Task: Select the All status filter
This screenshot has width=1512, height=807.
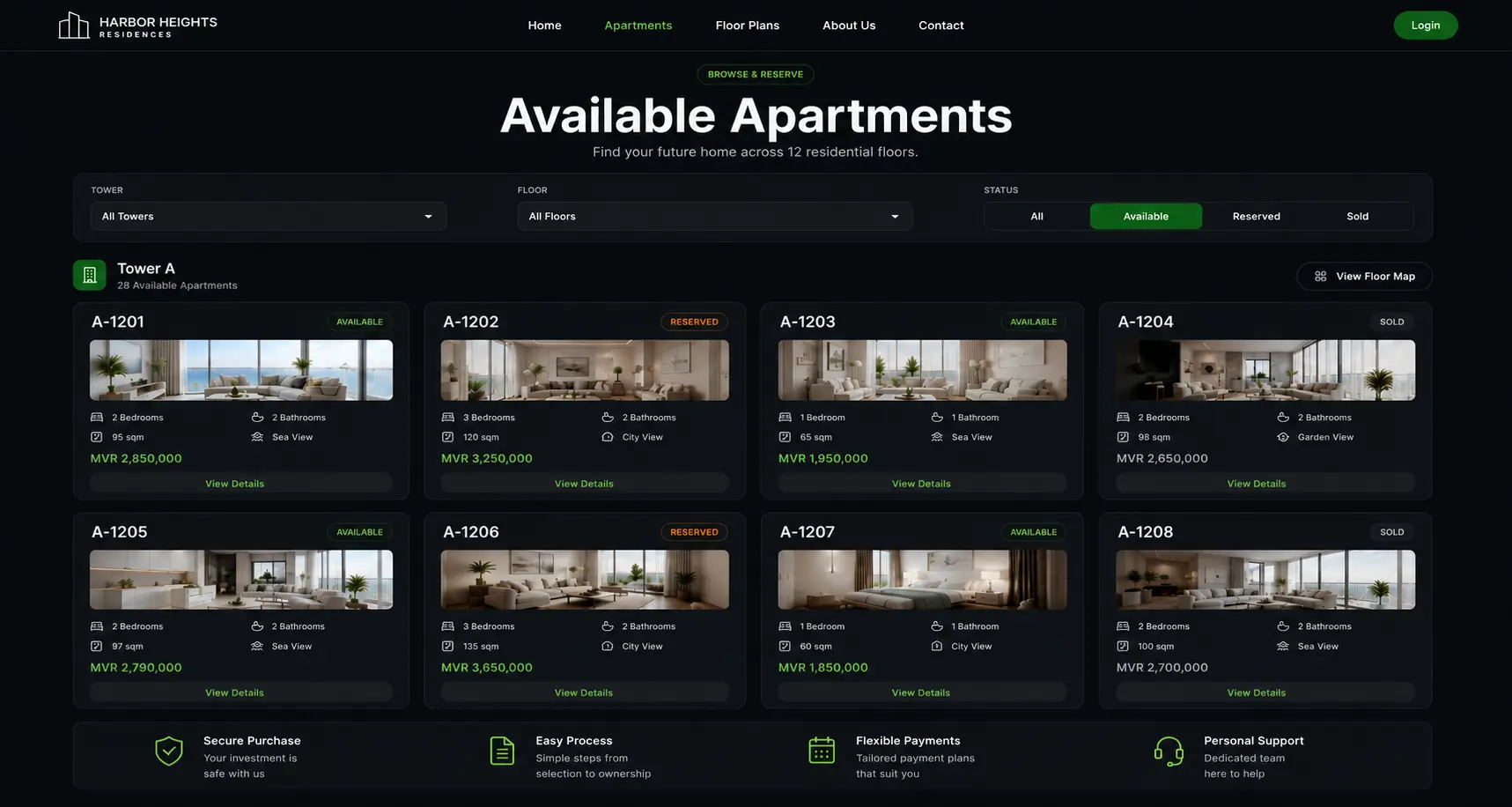Action: pos(1037,217)
